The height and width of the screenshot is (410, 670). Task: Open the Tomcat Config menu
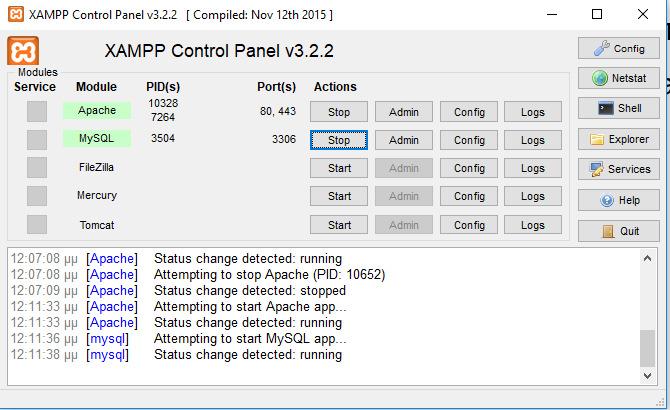tap(469, 225)
